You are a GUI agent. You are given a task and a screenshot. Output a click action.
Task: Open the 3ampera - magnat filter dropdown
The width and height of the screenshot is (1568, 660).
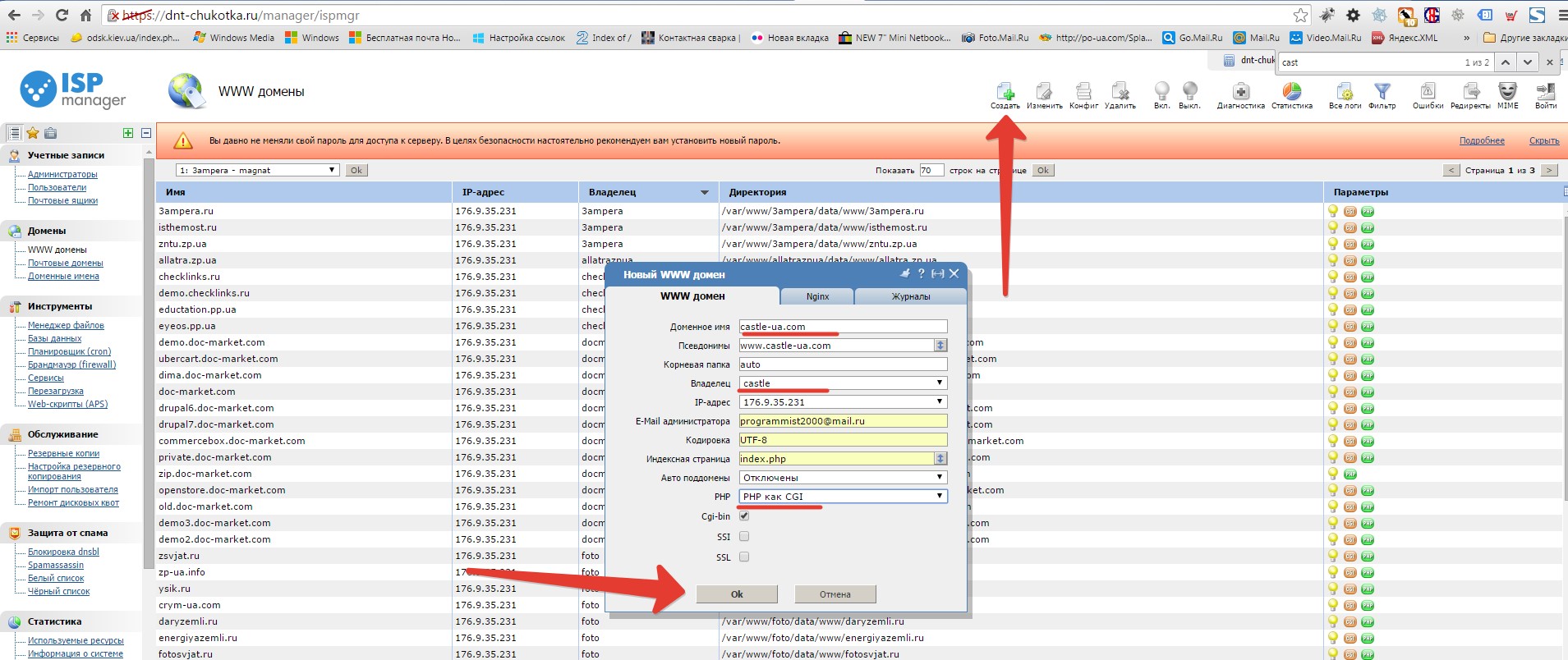[257, 170]
